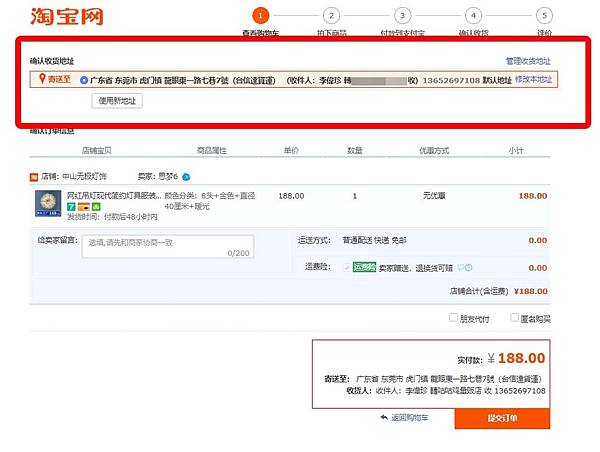Click the green guarantee badge icon after card icon
The image size is (600, 452).
tap(96, 207)
